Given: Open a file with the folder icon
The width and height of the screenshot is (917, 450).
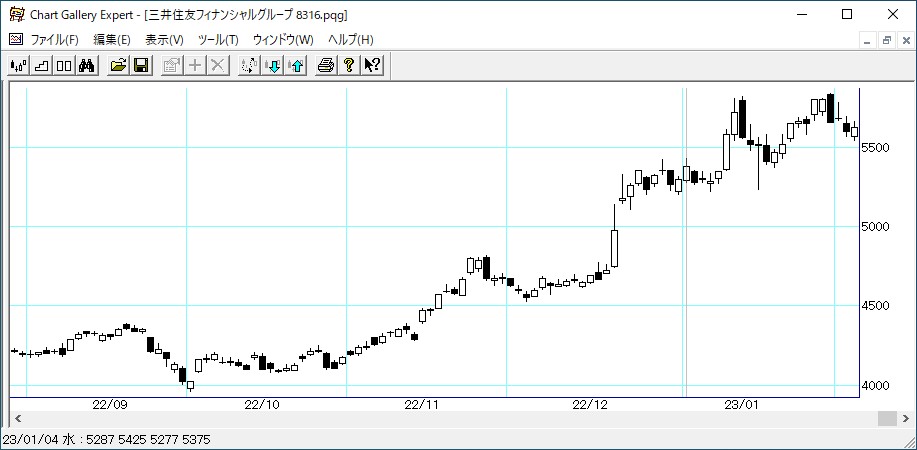Looking at the screenshot, I should pyautogui.click(x=119, y=66).
